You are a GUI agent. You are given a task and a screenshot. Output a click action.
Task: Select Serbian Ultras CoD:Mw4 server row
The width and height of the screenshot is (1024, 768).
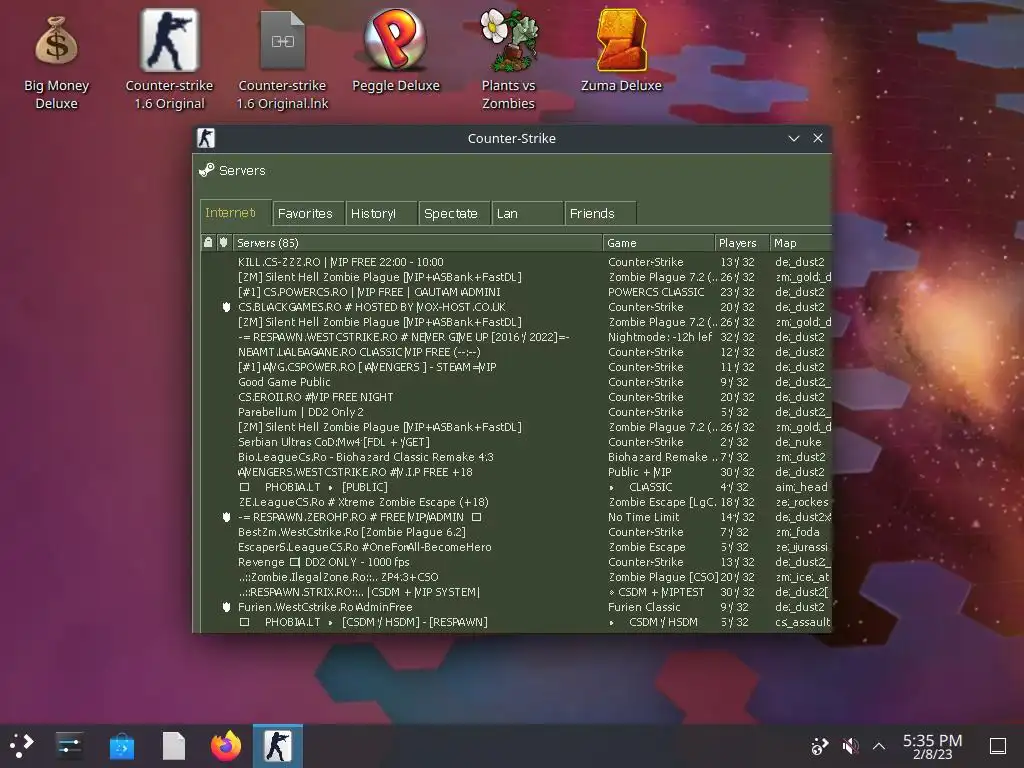[x=516, y=442]
